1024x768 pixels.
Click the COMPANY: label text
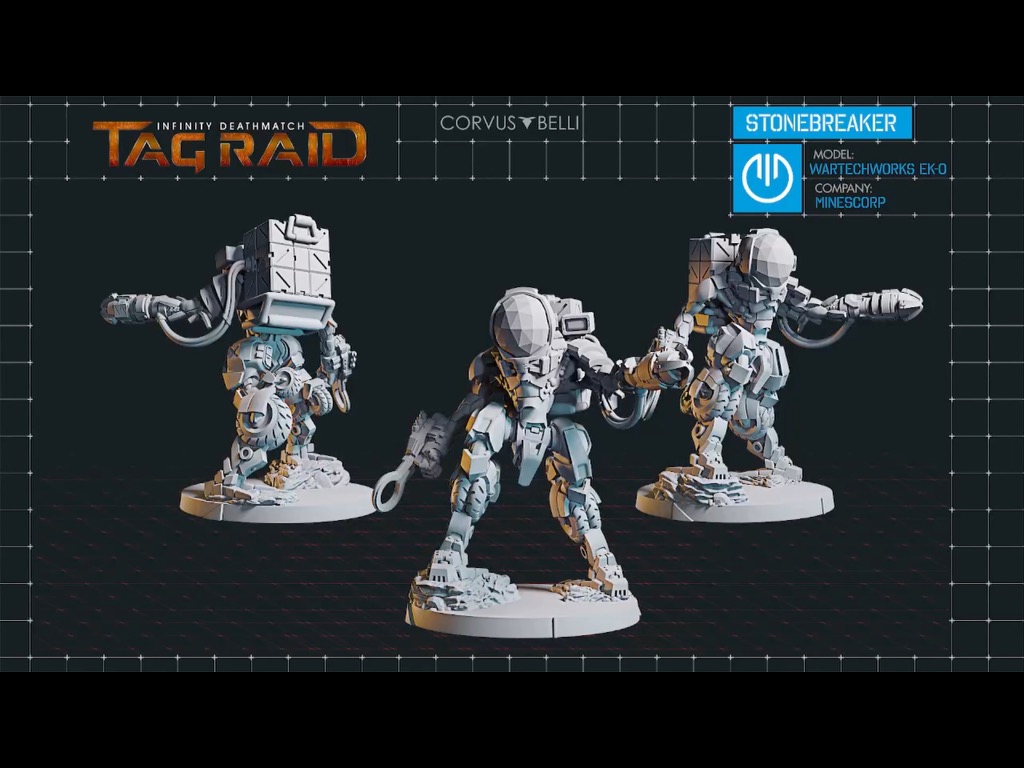pyautogui.click(x=843, y=188)
